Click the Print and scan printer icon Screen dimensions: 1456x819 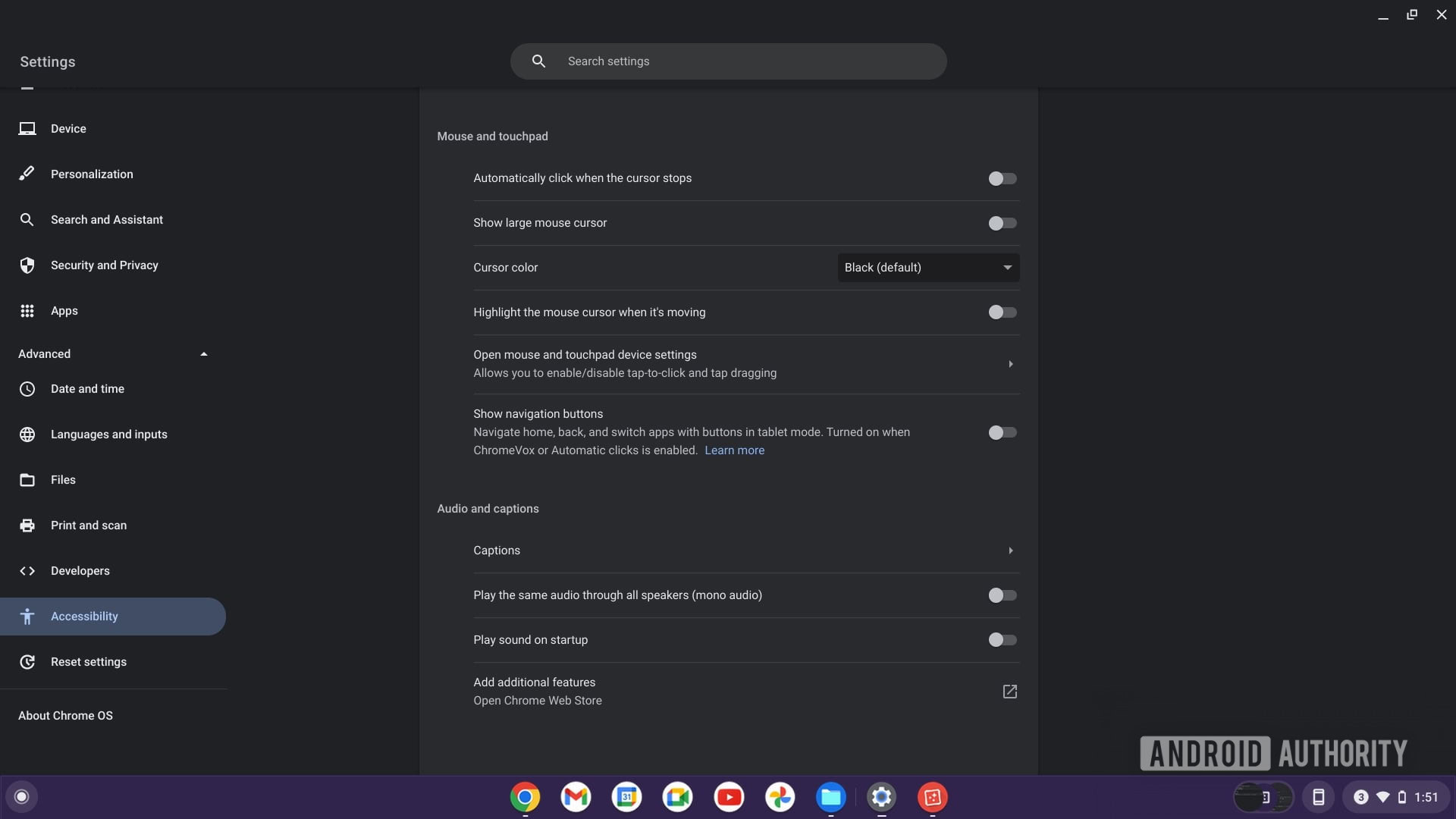[x=27, y=526]
